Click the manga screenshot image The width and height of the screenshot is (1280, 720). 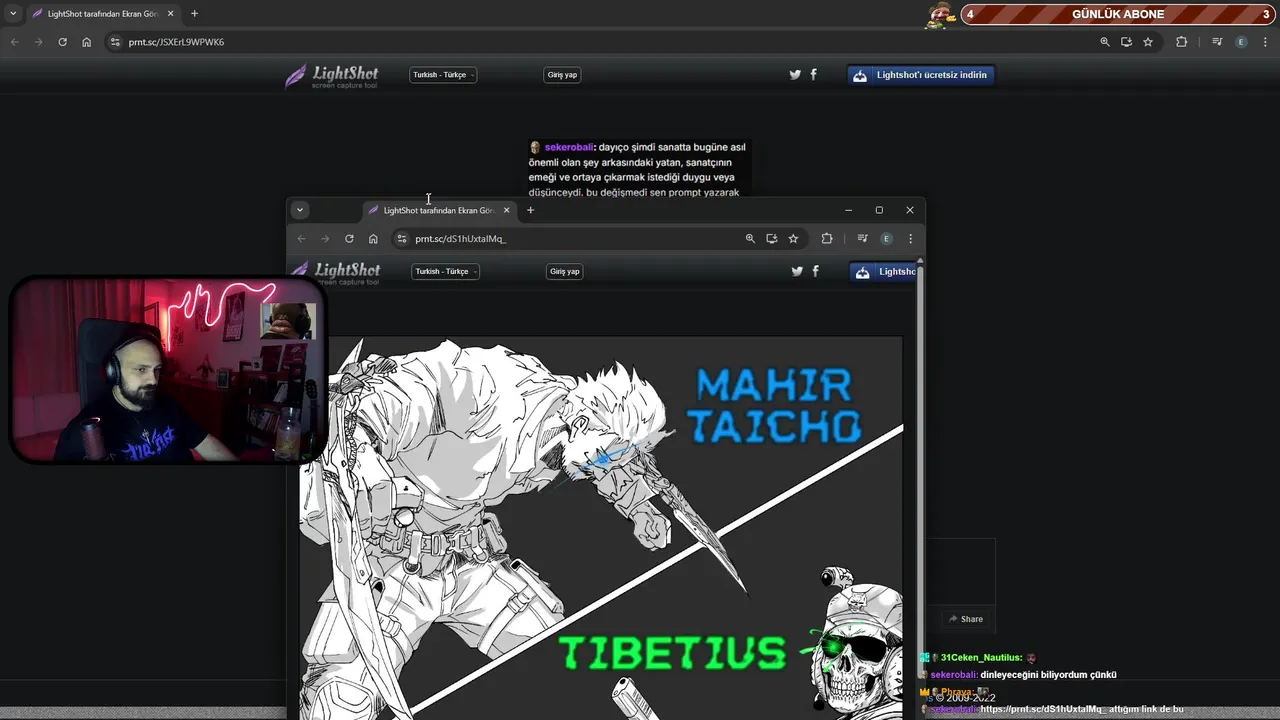click(x=601, y=528)
